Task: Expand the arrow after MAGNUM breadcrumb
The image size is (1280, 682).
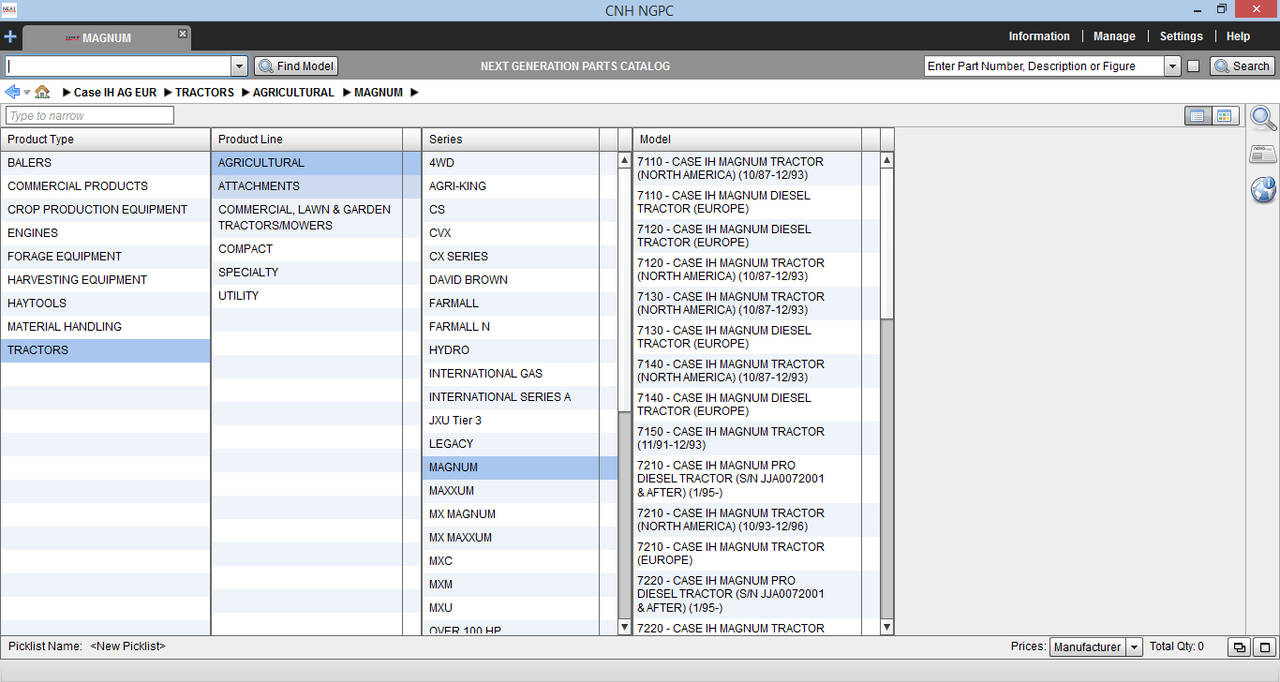Action: [414, 92]
